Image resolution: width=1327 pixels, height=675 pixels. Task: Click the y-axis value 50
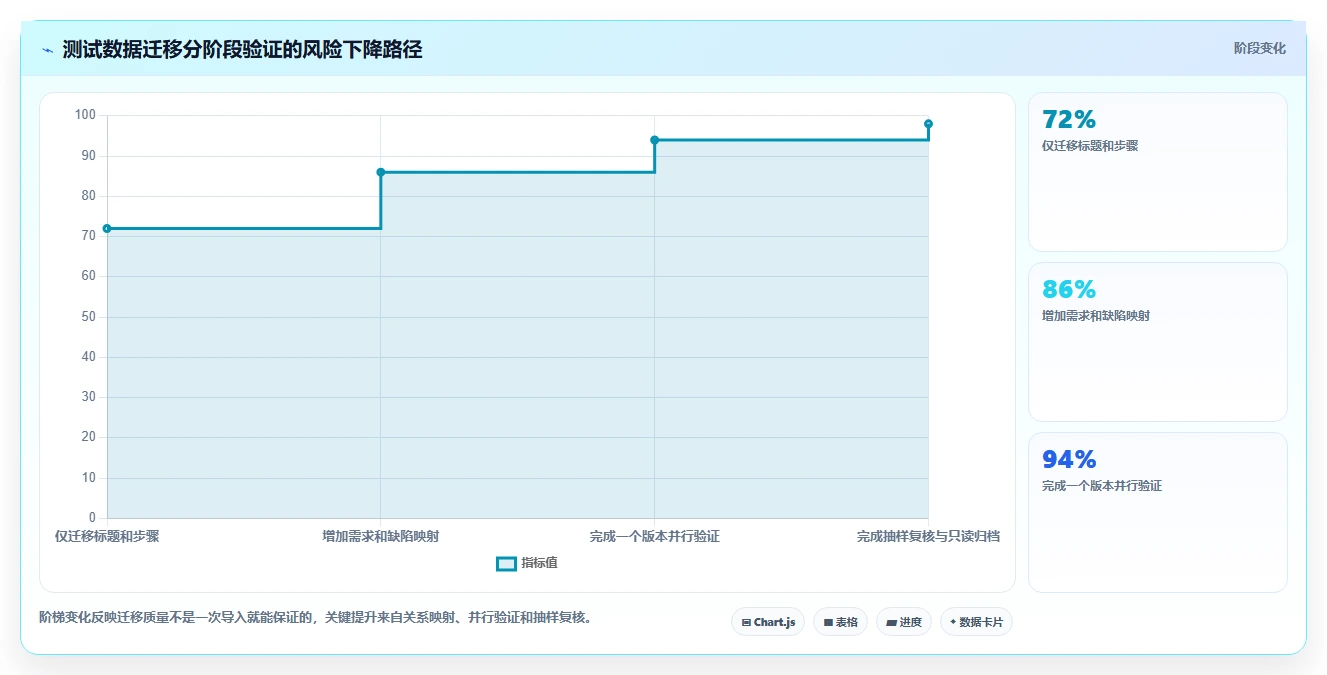(89, 317)
